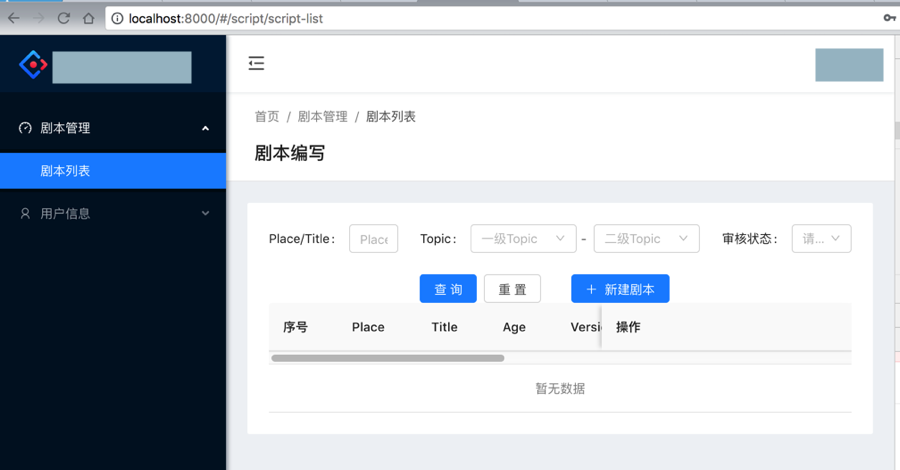Click the Title column header
The width and height of the screenshot is (900, 470).
click(444, 327)
